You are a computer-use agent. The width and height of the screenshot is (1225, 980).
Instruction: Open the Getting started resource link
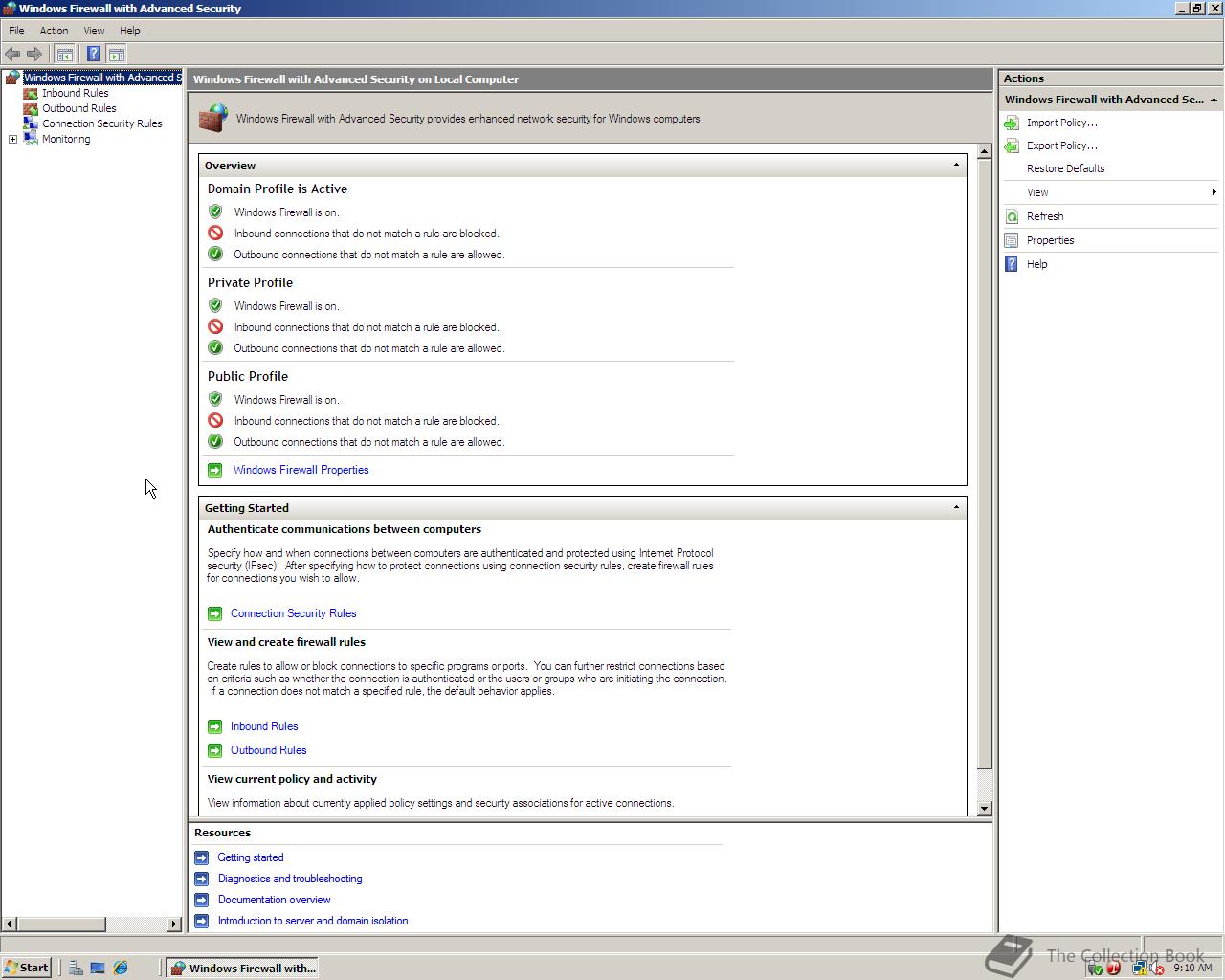click(x=250, y=857)
